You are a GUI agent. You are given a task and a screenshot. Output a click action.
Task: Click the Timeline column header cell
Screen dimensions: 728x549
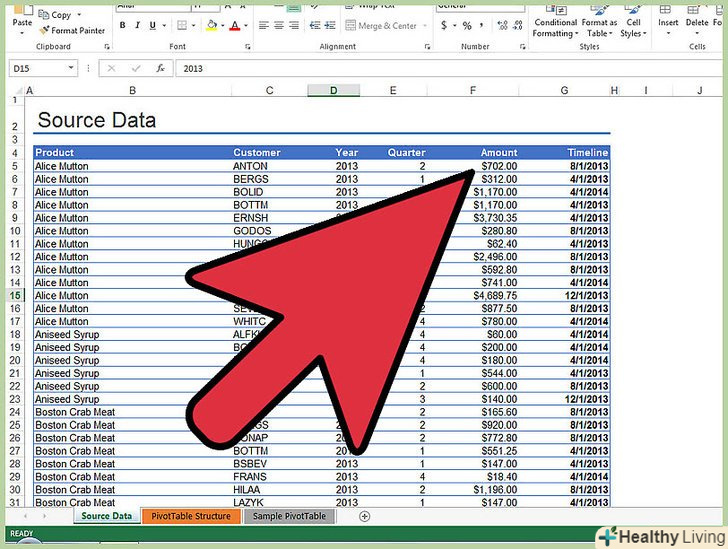[564, 152]
